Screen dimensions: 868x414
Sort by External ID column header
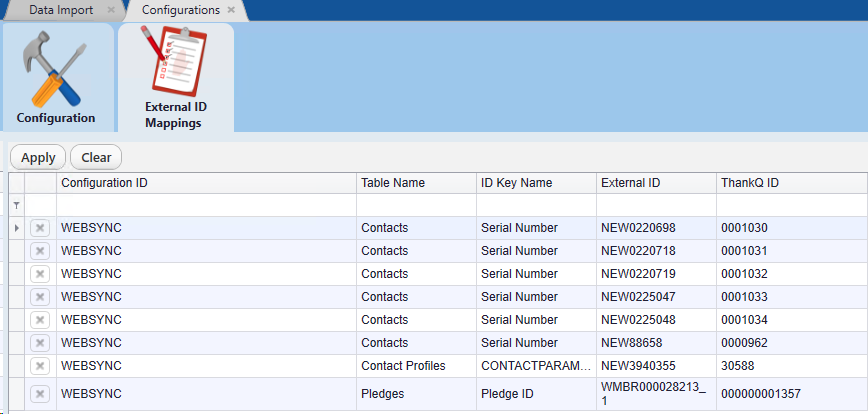click(657, 183)
